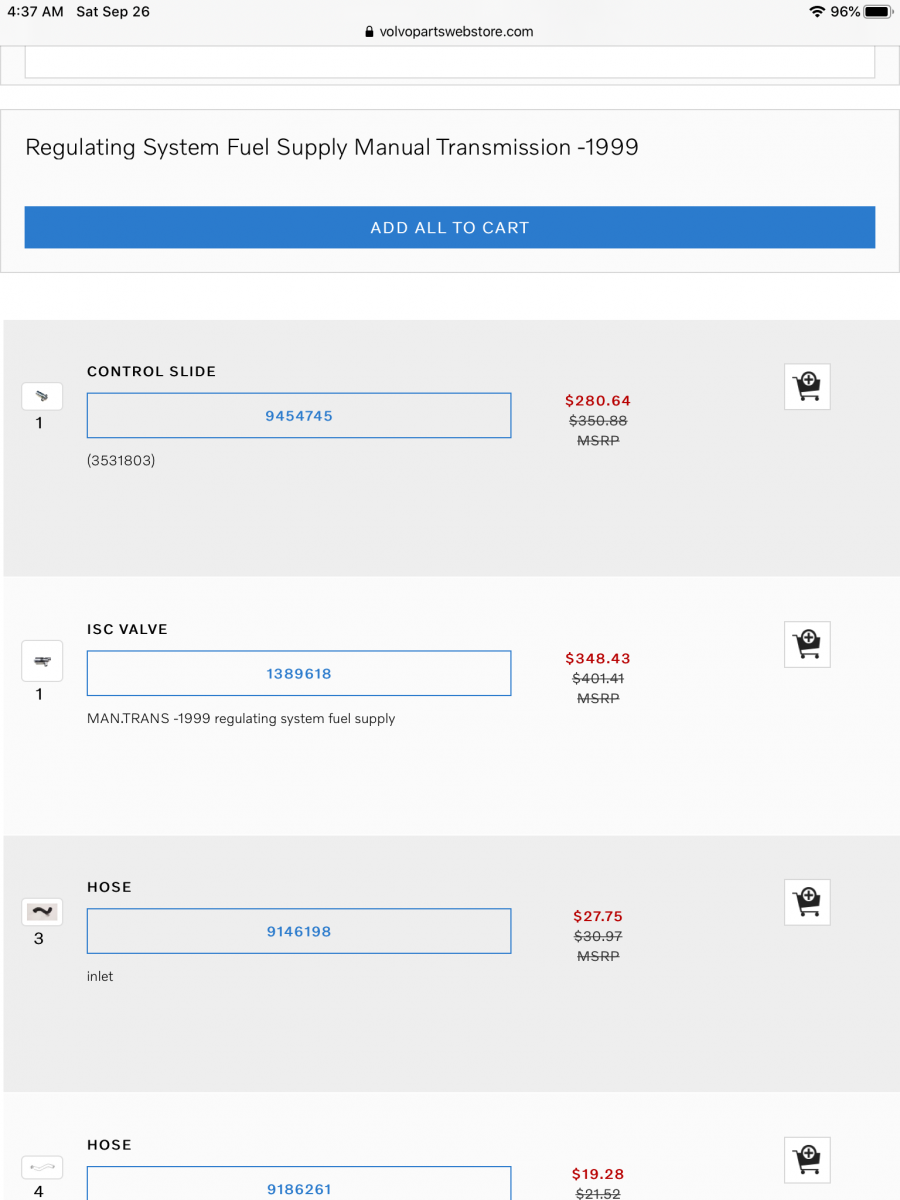Screen dimensions: 900x1200
Task: Tap the battery indicator icon
Action: (x=877, y=12)
